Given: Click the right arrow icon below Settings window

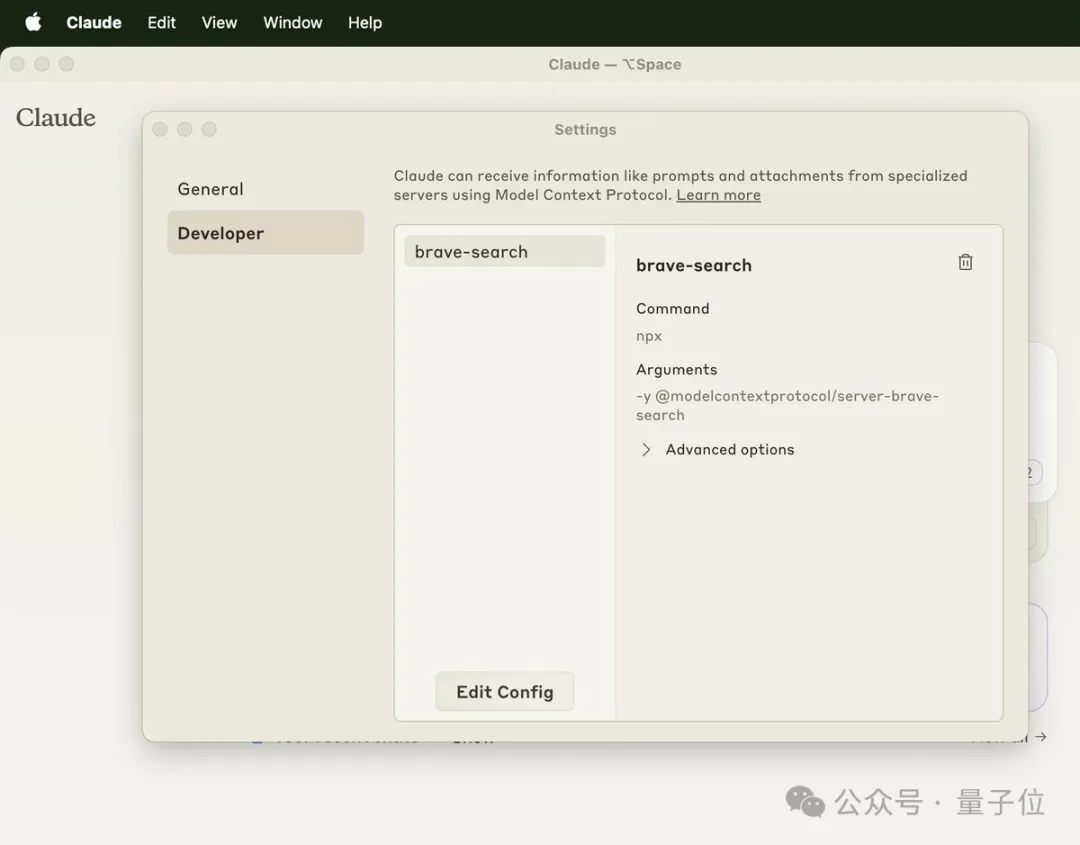Looking at the screenshot, I should (x=1041, y=737).
